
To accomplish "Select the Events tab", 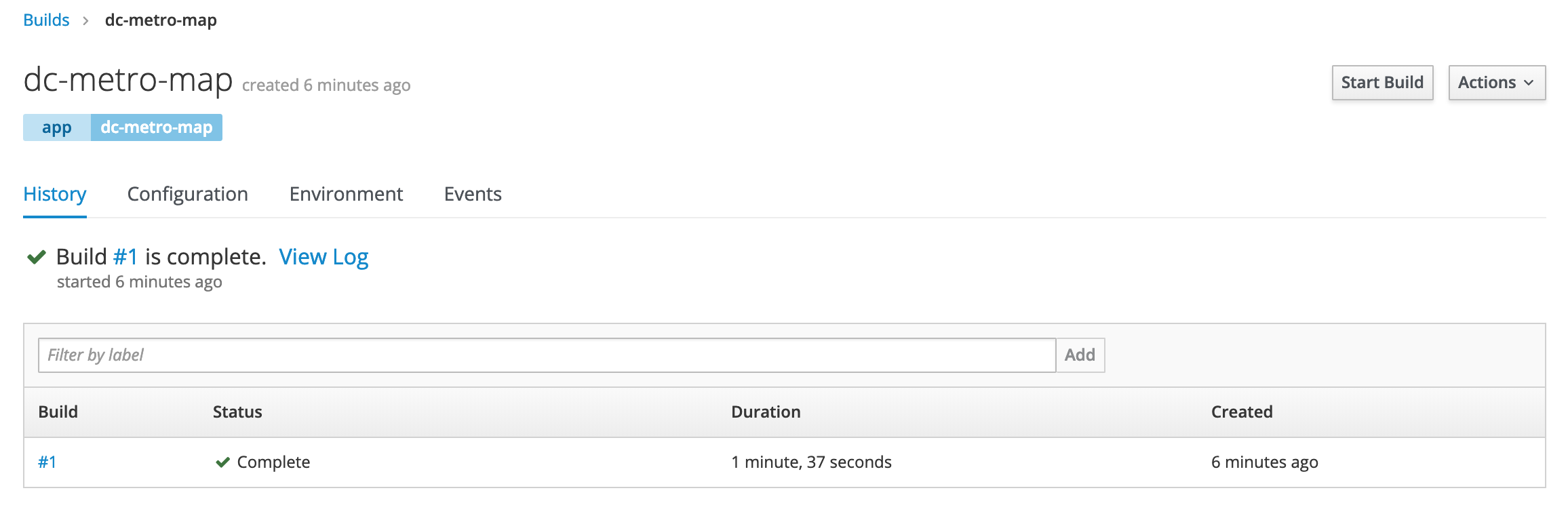I will (473, 195).
